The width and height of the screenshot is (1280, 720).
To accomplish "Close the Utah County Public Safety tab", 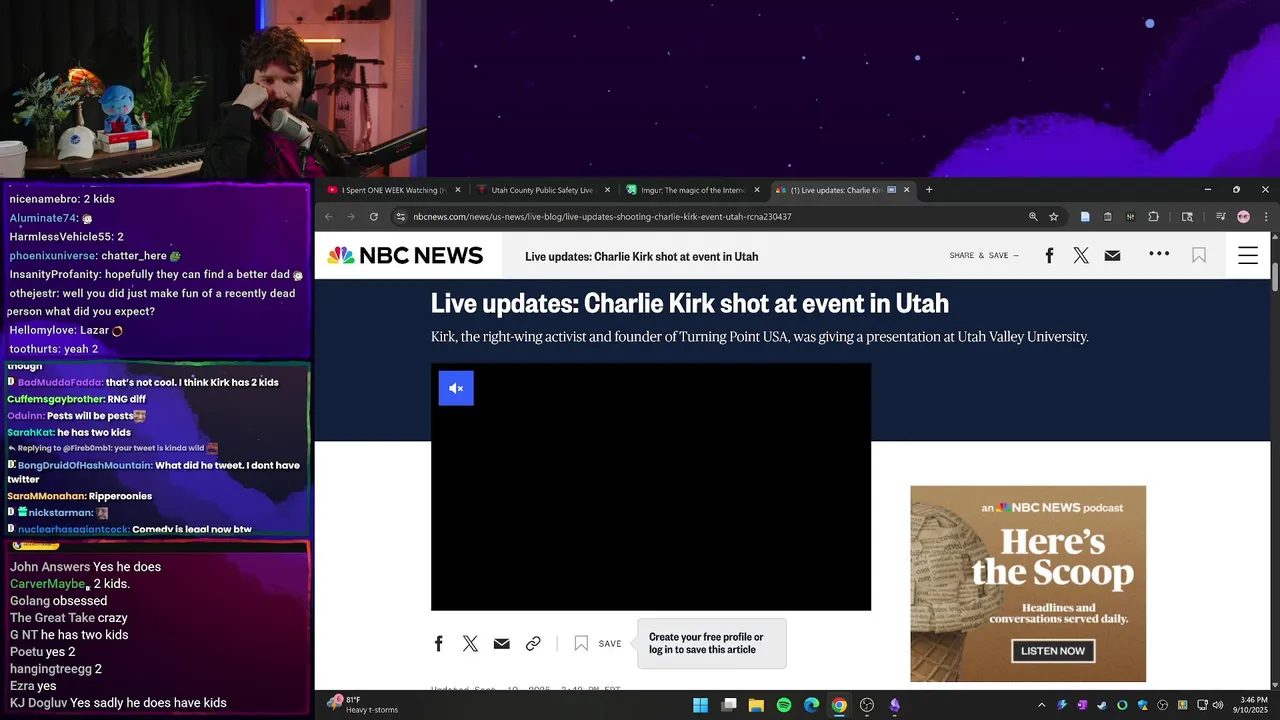I will 608,190.
